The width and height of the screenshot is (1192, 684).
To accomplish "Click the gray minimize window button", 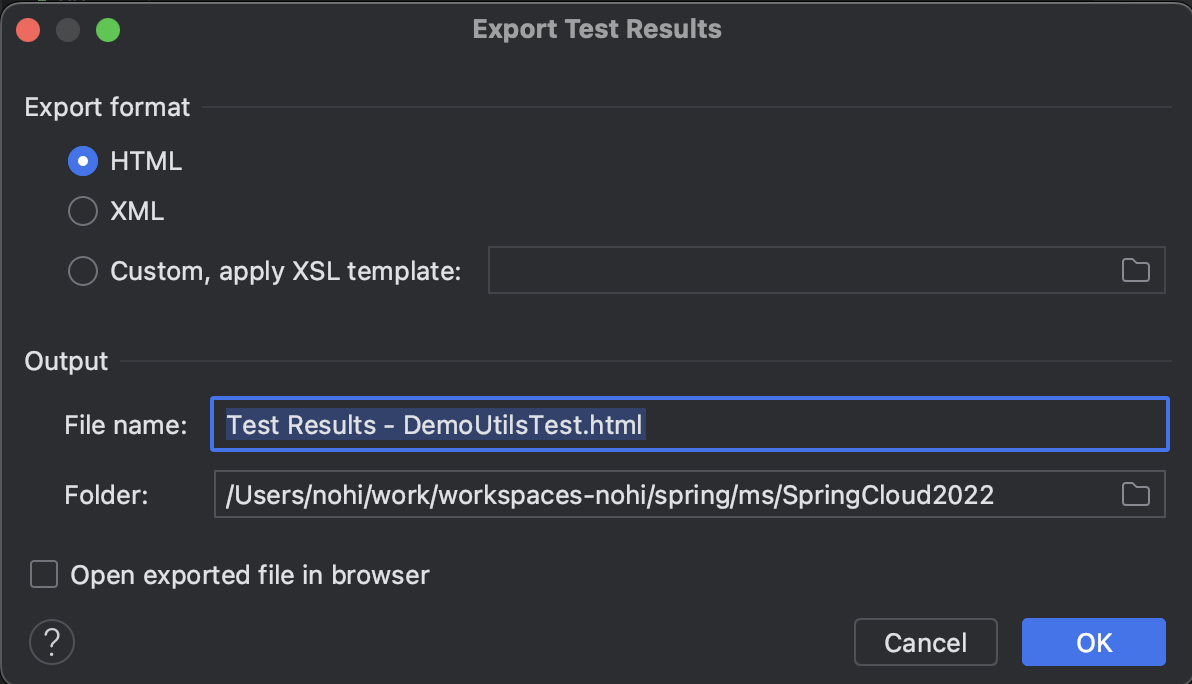I will (x=68, y=30).
